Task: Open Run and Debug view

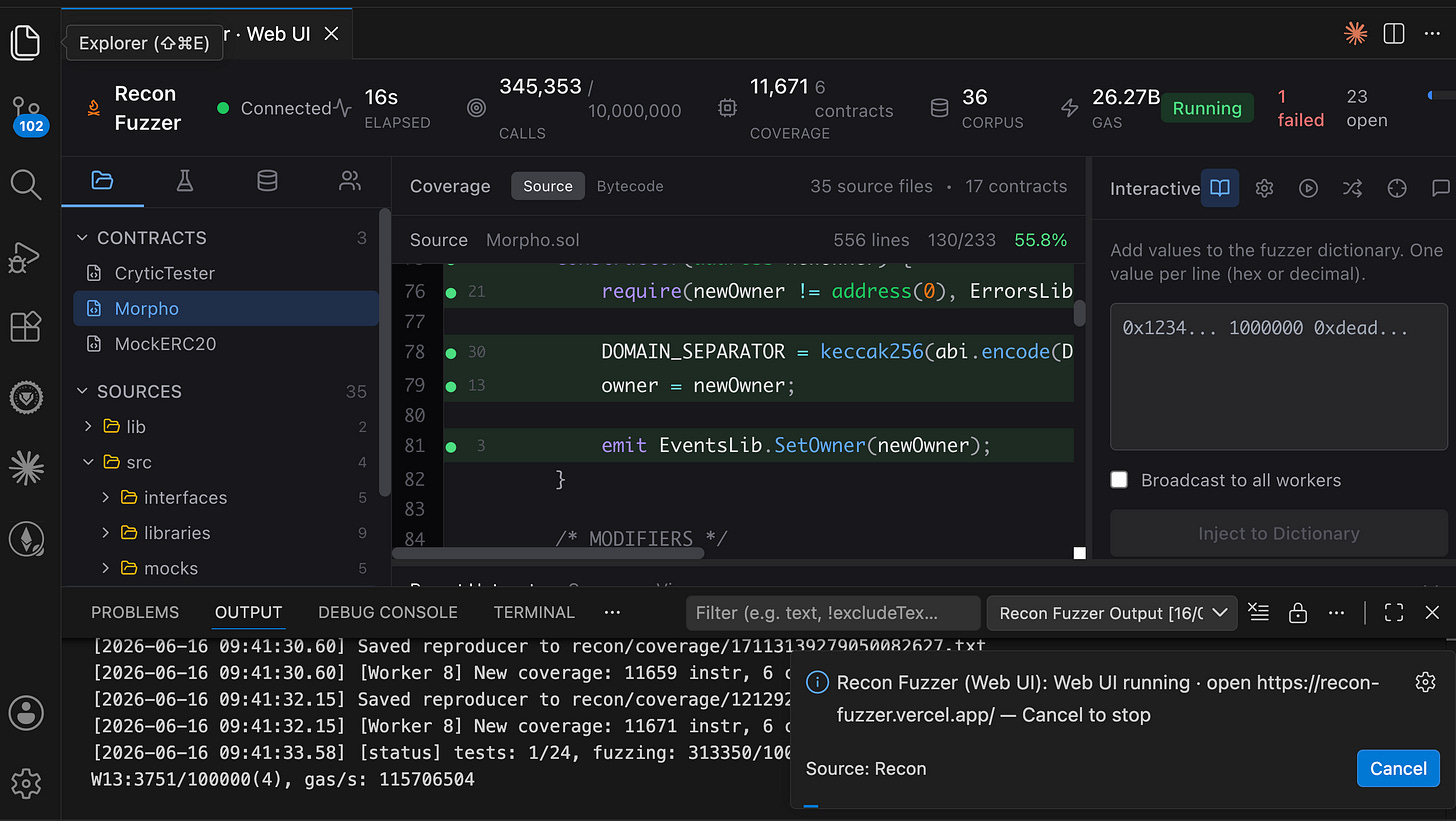Action: [x=24, y=256]
